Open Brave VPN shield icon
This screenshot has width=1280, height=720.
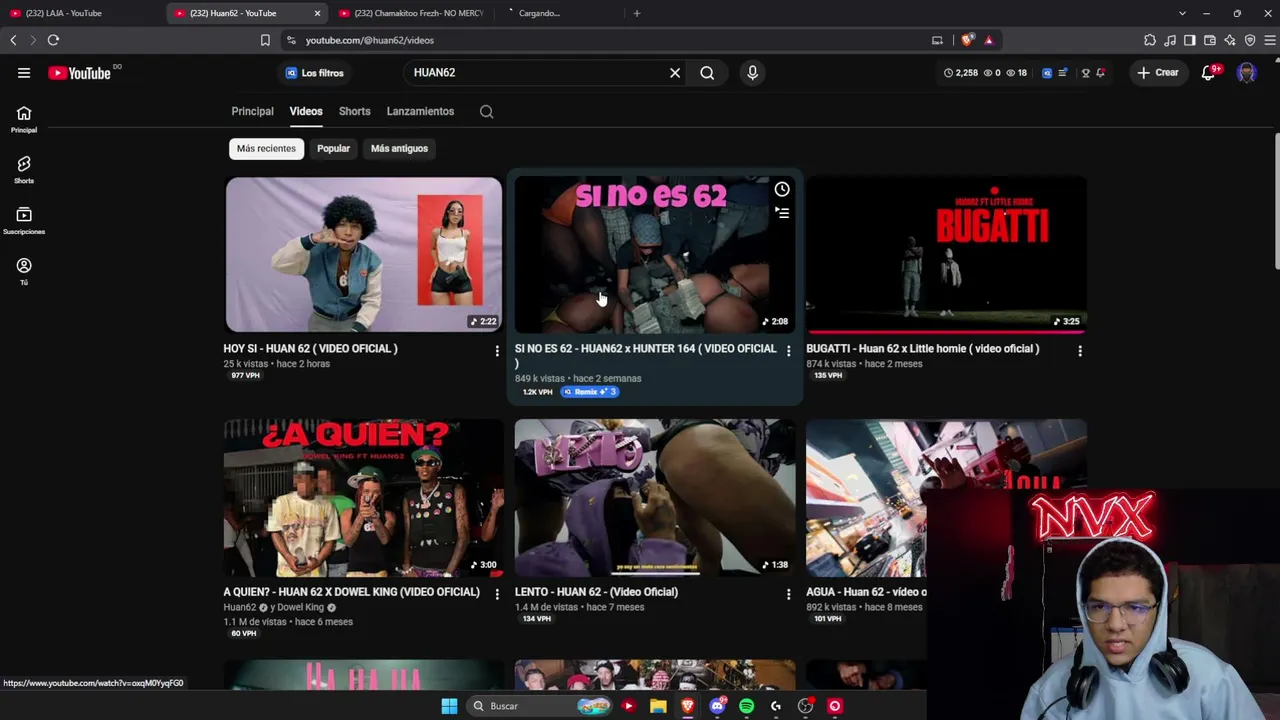pyautogui.click(x=1250, y=40)
